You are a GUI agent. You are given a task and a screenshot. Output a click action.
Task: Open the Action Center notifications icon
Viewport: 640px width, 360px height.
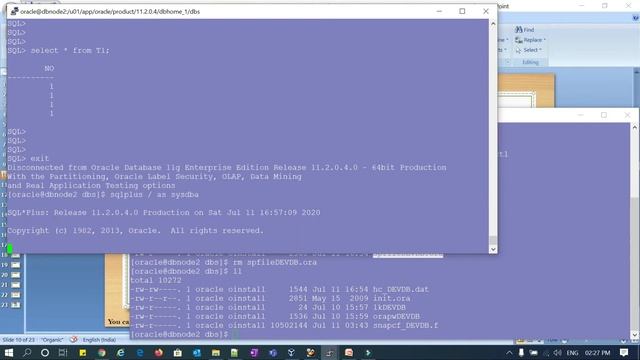(624, 353)
